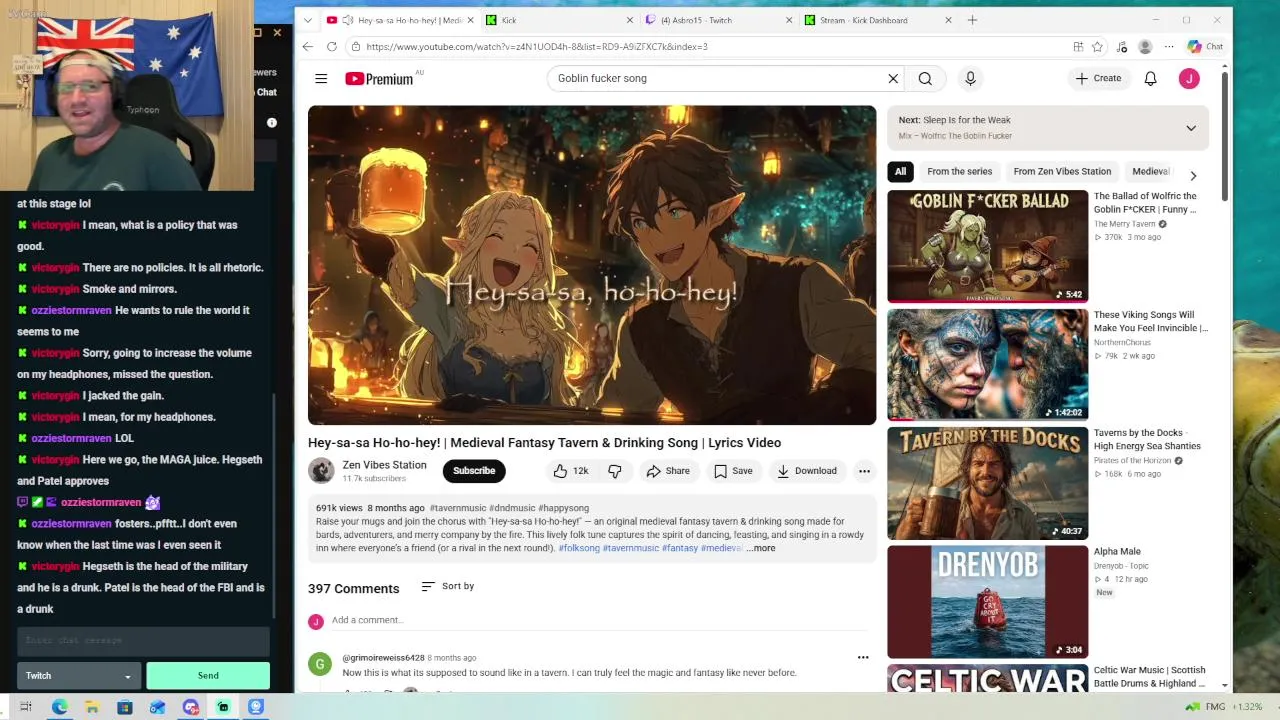Viewport: 1280px width, 720px height.
Task: Open the Sort by comments menu
Action: pos(447,586)
